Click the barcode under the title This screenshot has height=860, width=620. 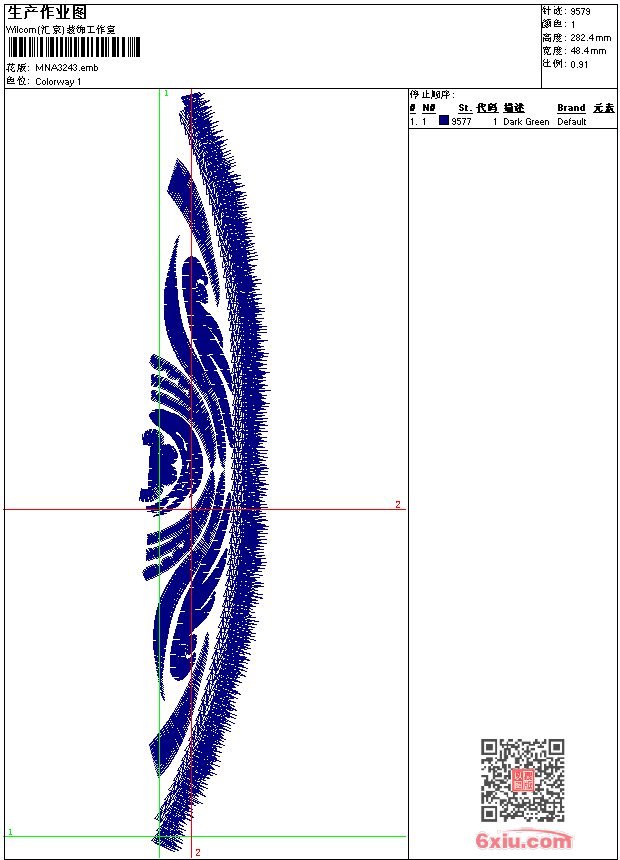(74, 47)
